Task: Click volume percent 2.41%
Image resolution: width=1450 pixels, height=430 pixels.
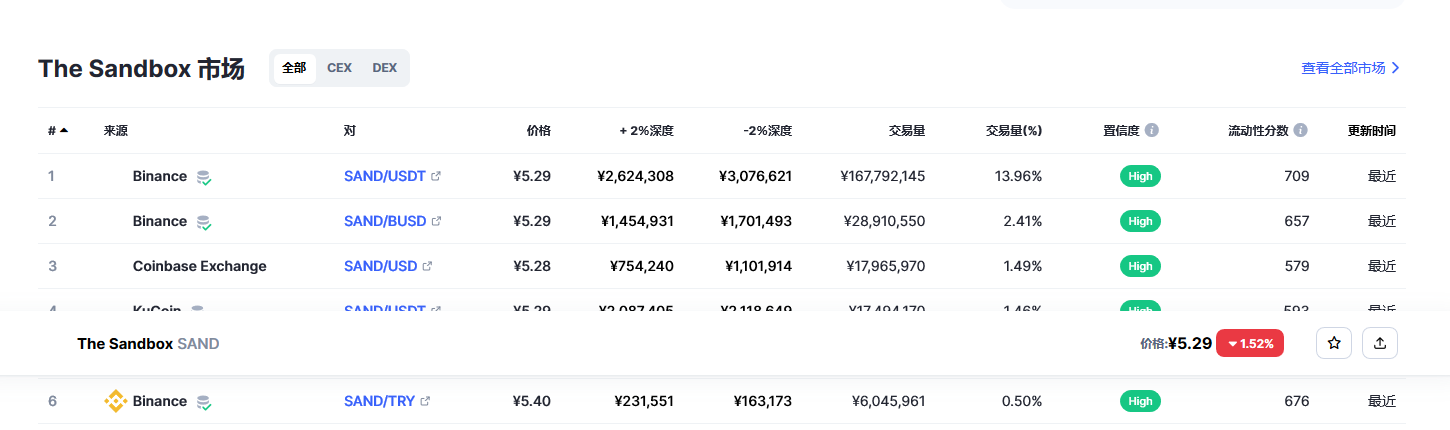Action: 1023,221
